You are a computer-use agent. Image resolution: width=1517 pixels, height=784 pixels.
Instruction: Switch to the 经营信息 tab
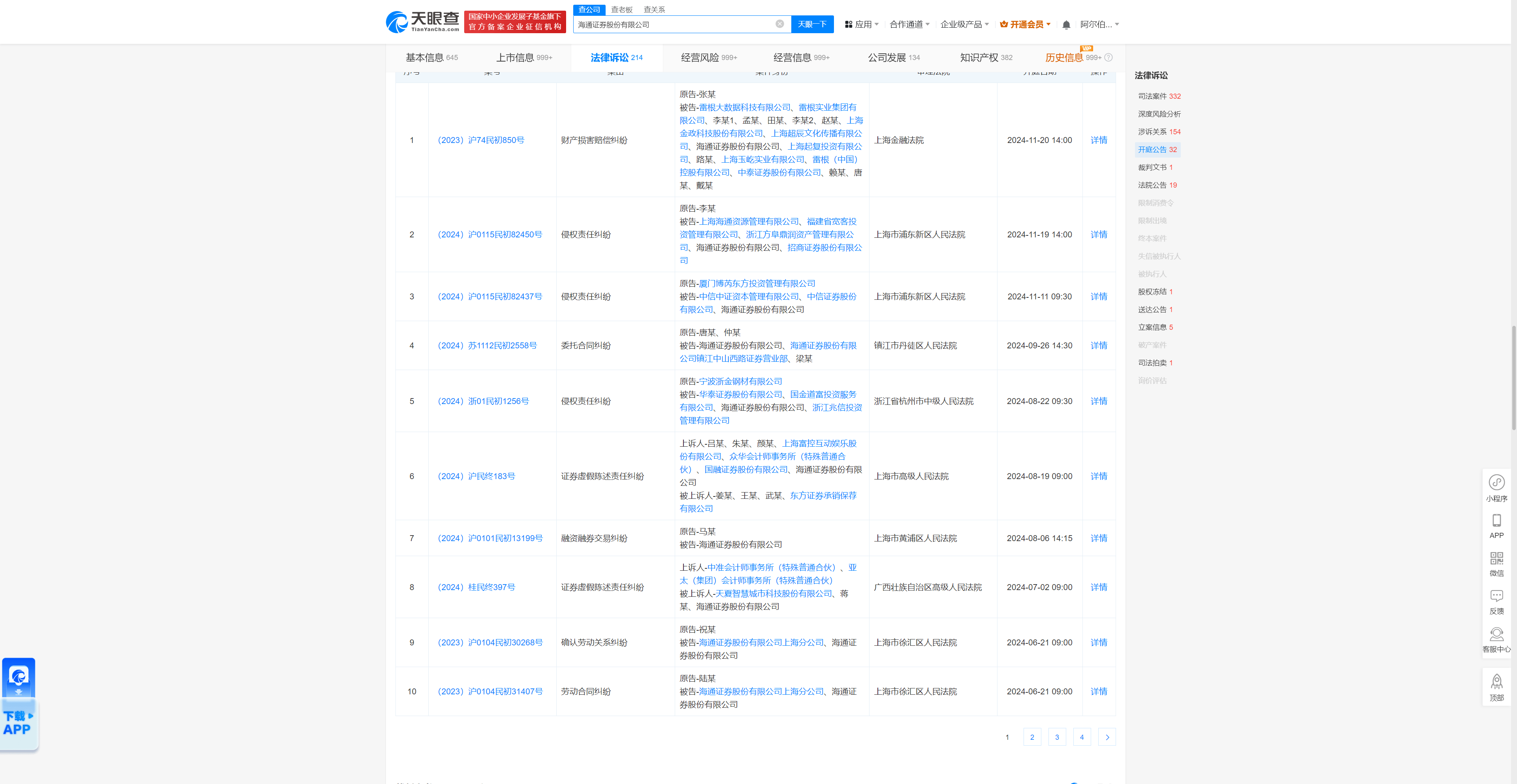pyautogui.click(x=801, y=58)
